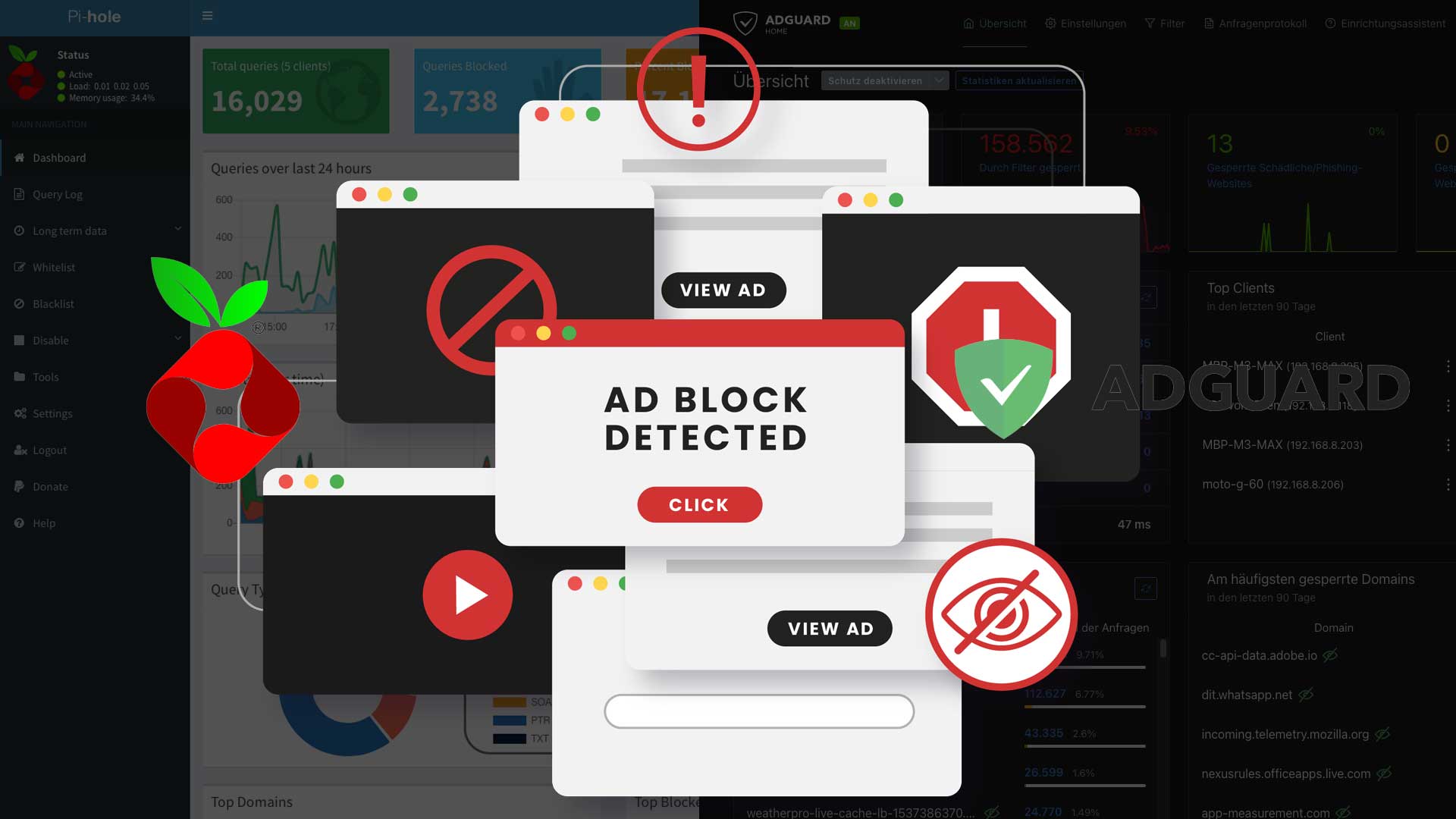Open Pi-hole Blacklist management
1456x819 pixels.
click(x=53, y=303)
